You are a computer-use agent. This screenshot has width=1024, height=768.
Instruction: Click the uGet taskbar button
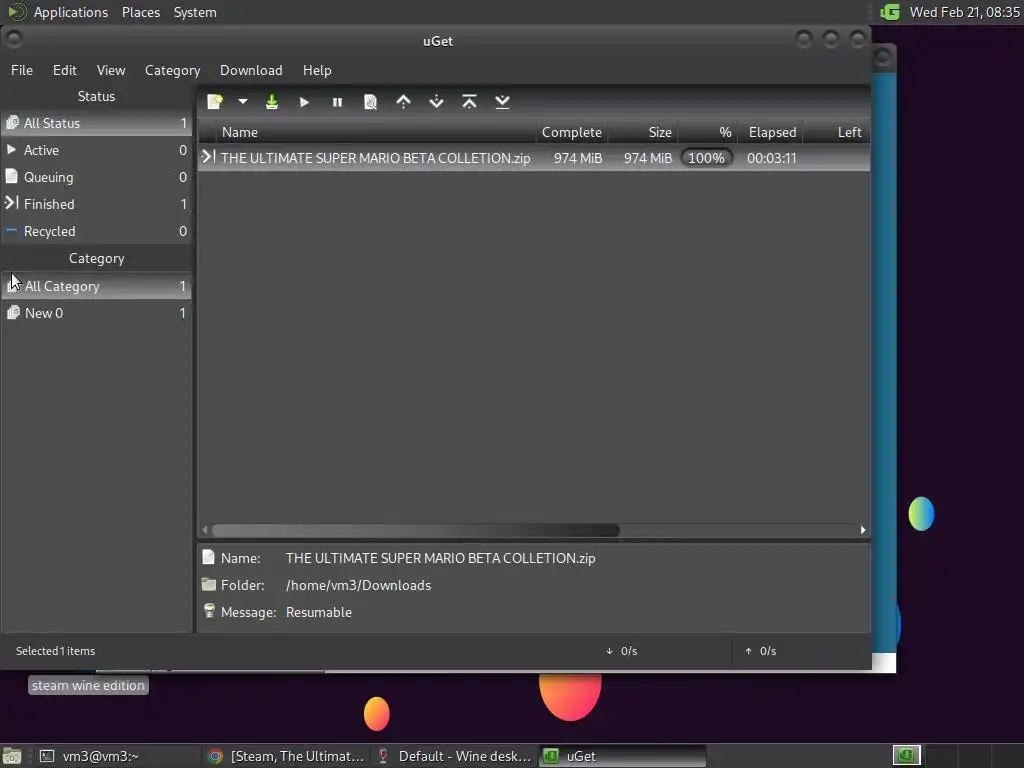624,756
